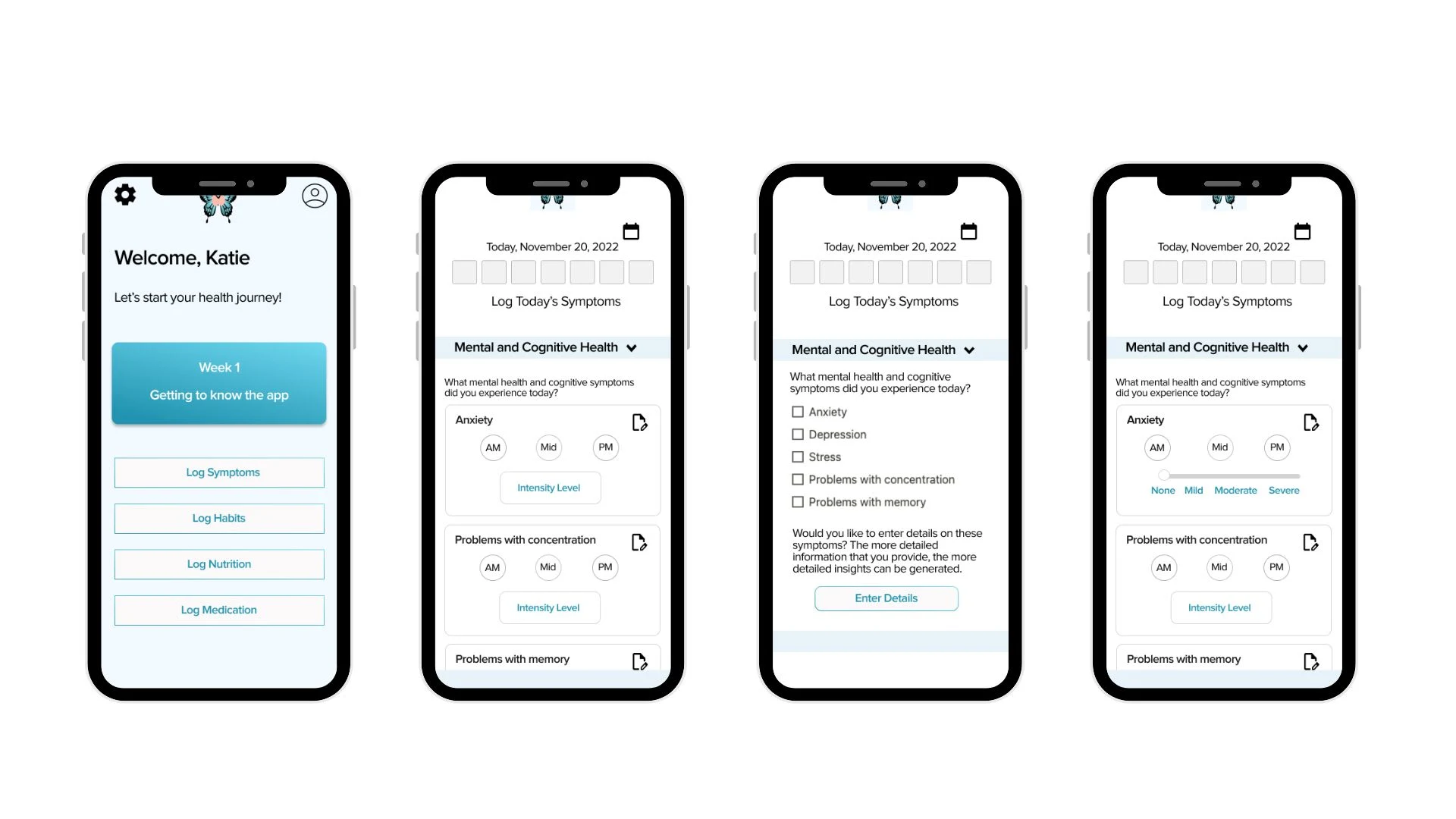This screenshot has width=1456, height=819.
Task: Click Enter Details button
Action: click(x=886, y=598)
